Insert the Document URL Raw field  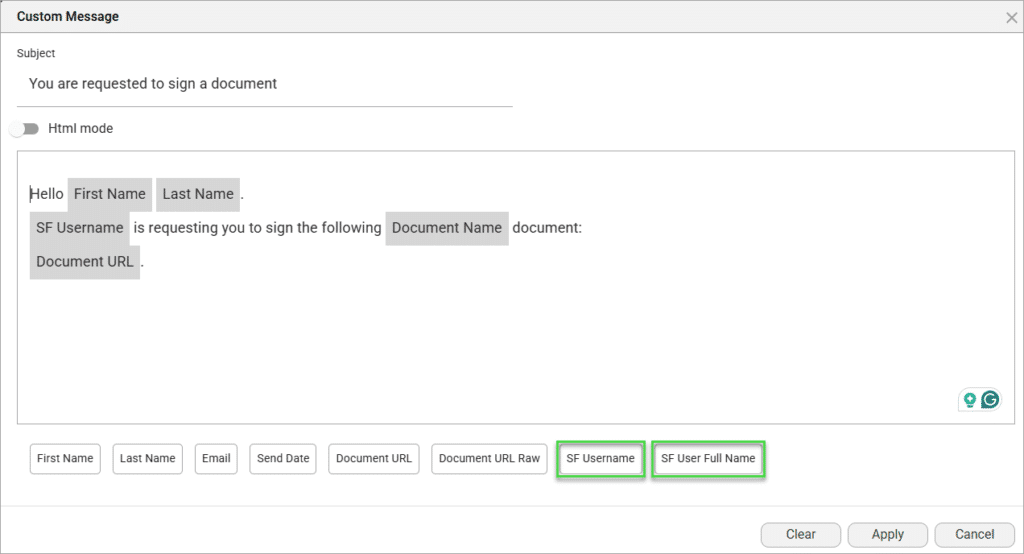coord(489,459)
